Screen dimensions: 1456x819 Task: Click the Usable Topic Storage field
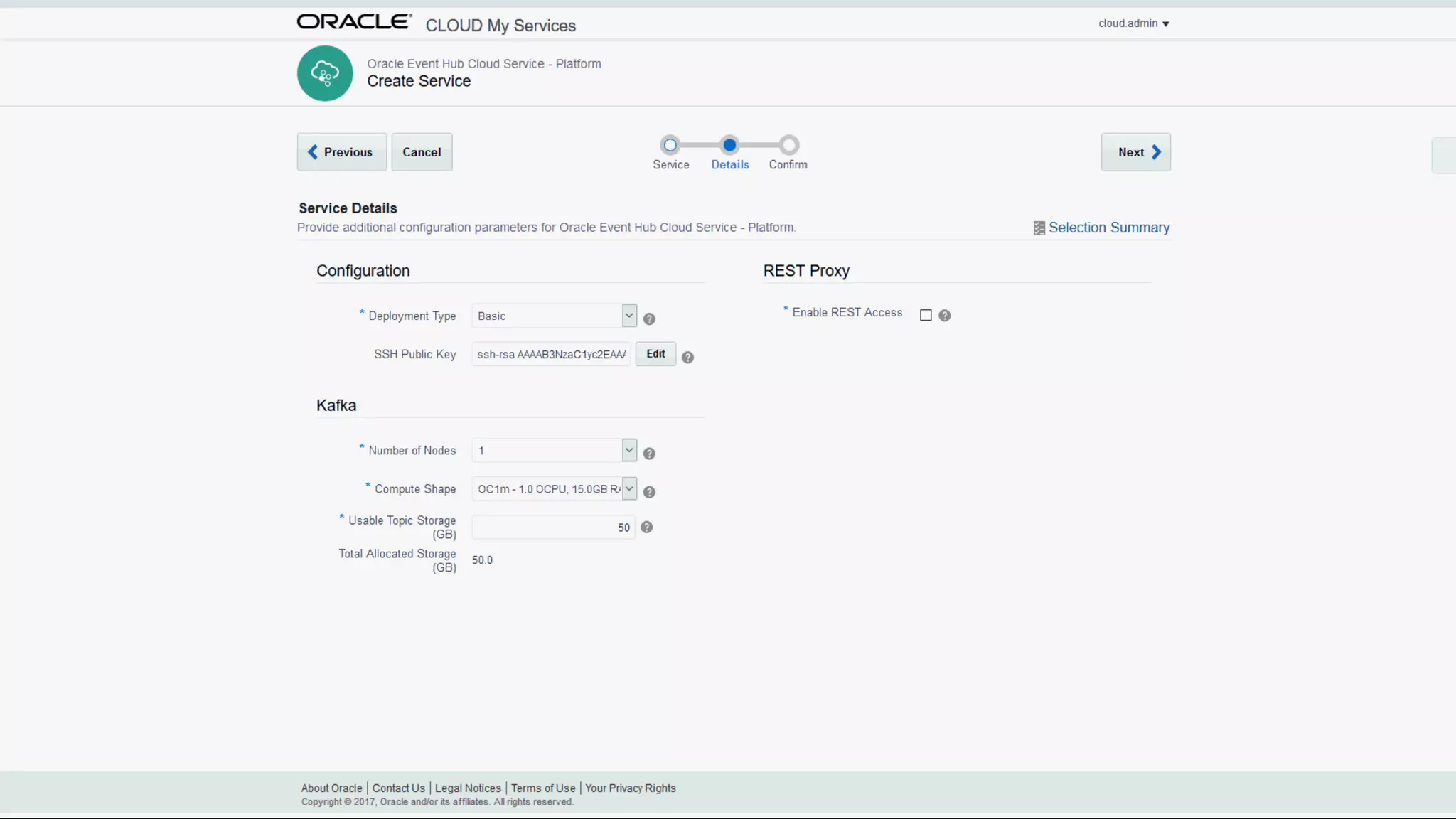pos(552,528)
